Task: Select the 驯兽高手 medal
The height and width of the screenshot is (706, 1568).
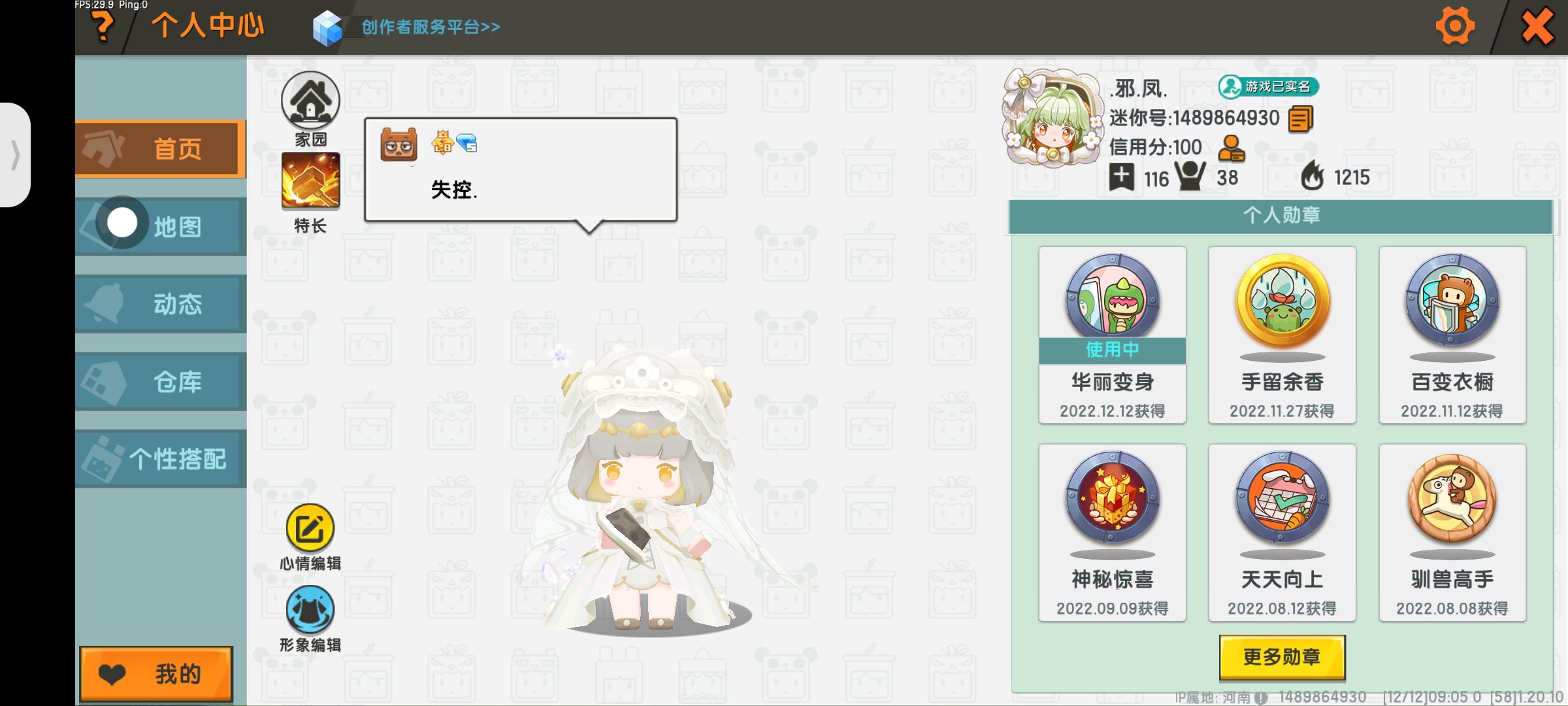Action: click(1452, 532)
